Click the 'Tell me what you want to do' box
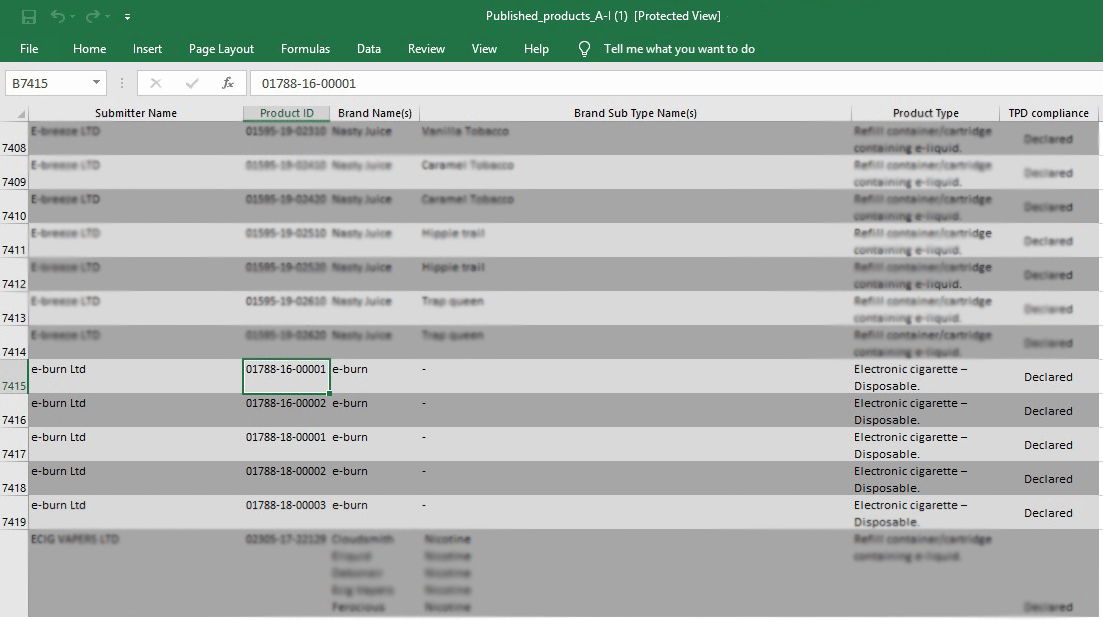The image size is (1103, 620). click(679, 49)
